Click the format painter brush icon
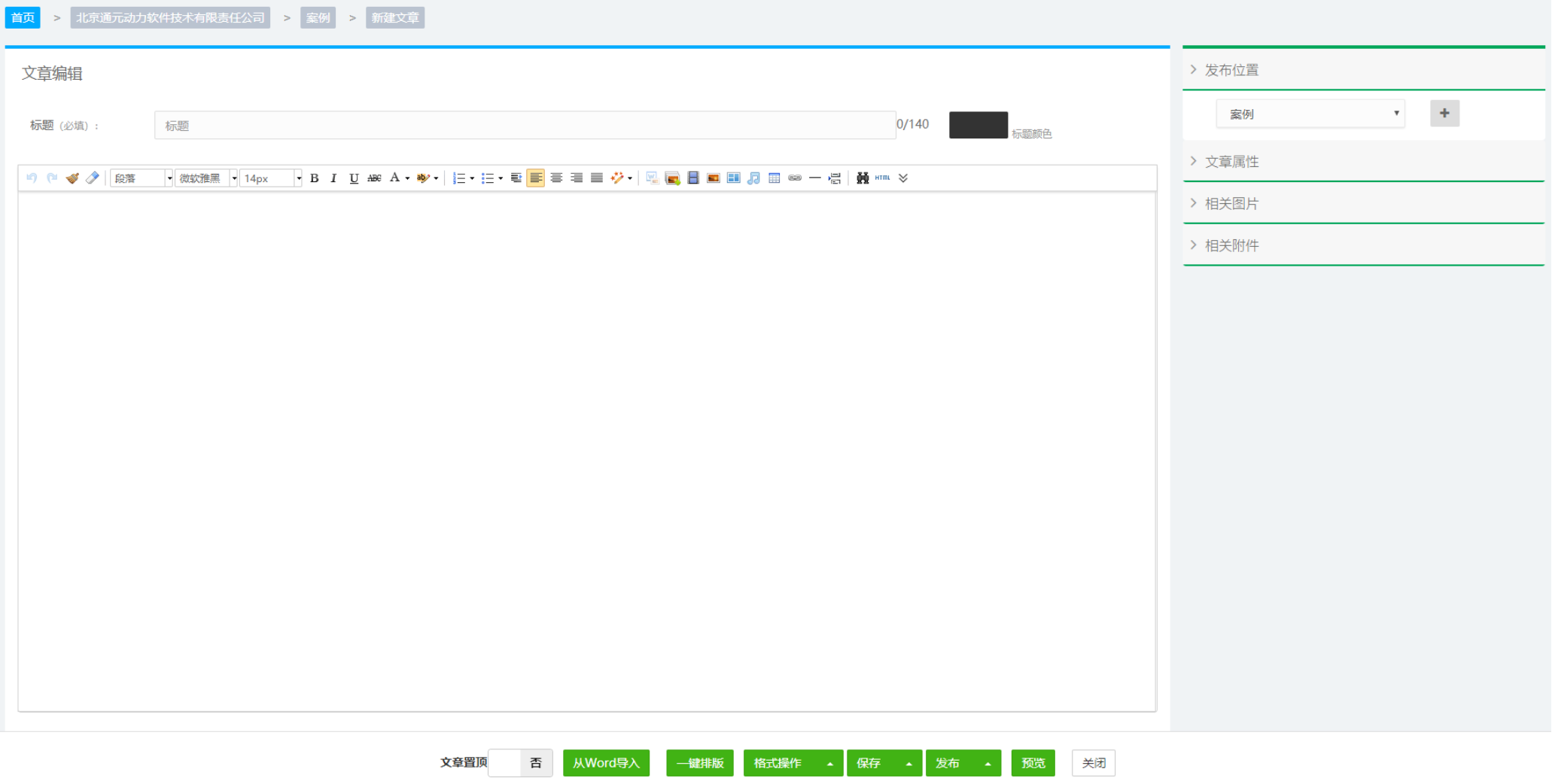 click(72, 178)
